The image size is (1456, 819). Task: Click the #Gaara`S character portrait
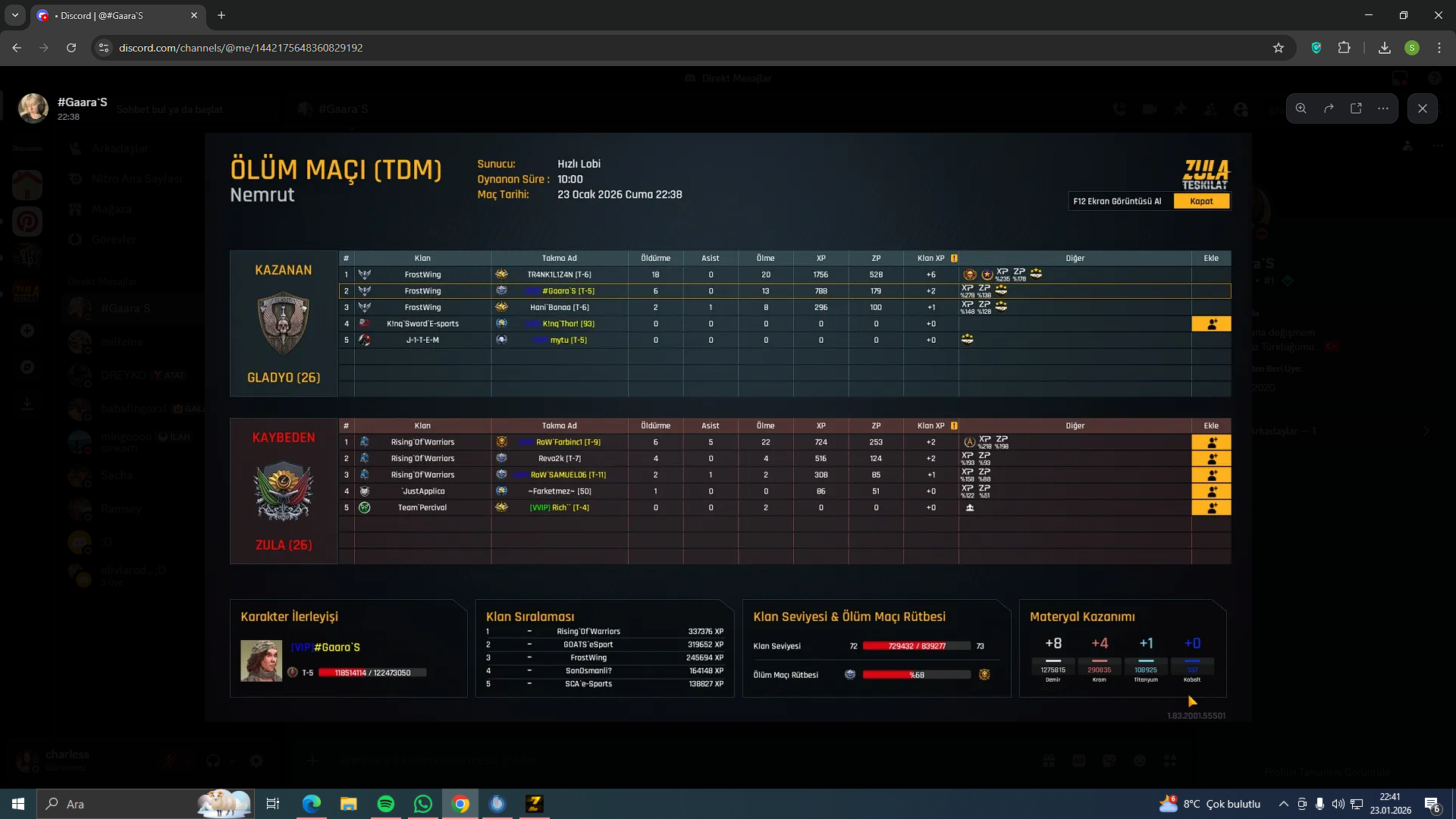[262, 661]
